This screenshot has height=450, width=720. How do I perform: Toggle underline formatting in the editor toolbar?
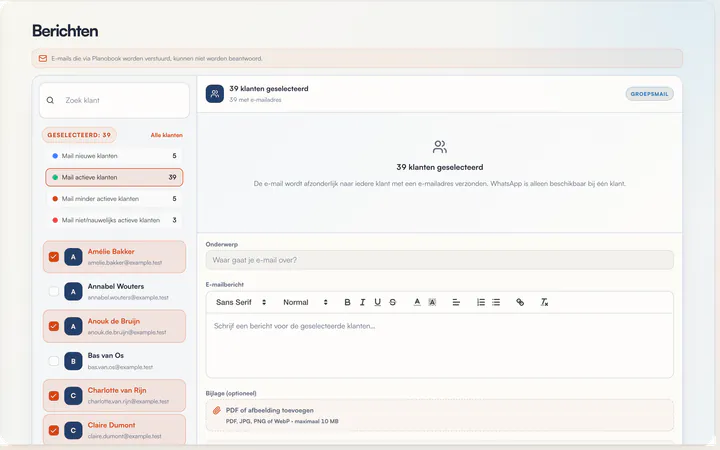(377, 302)
